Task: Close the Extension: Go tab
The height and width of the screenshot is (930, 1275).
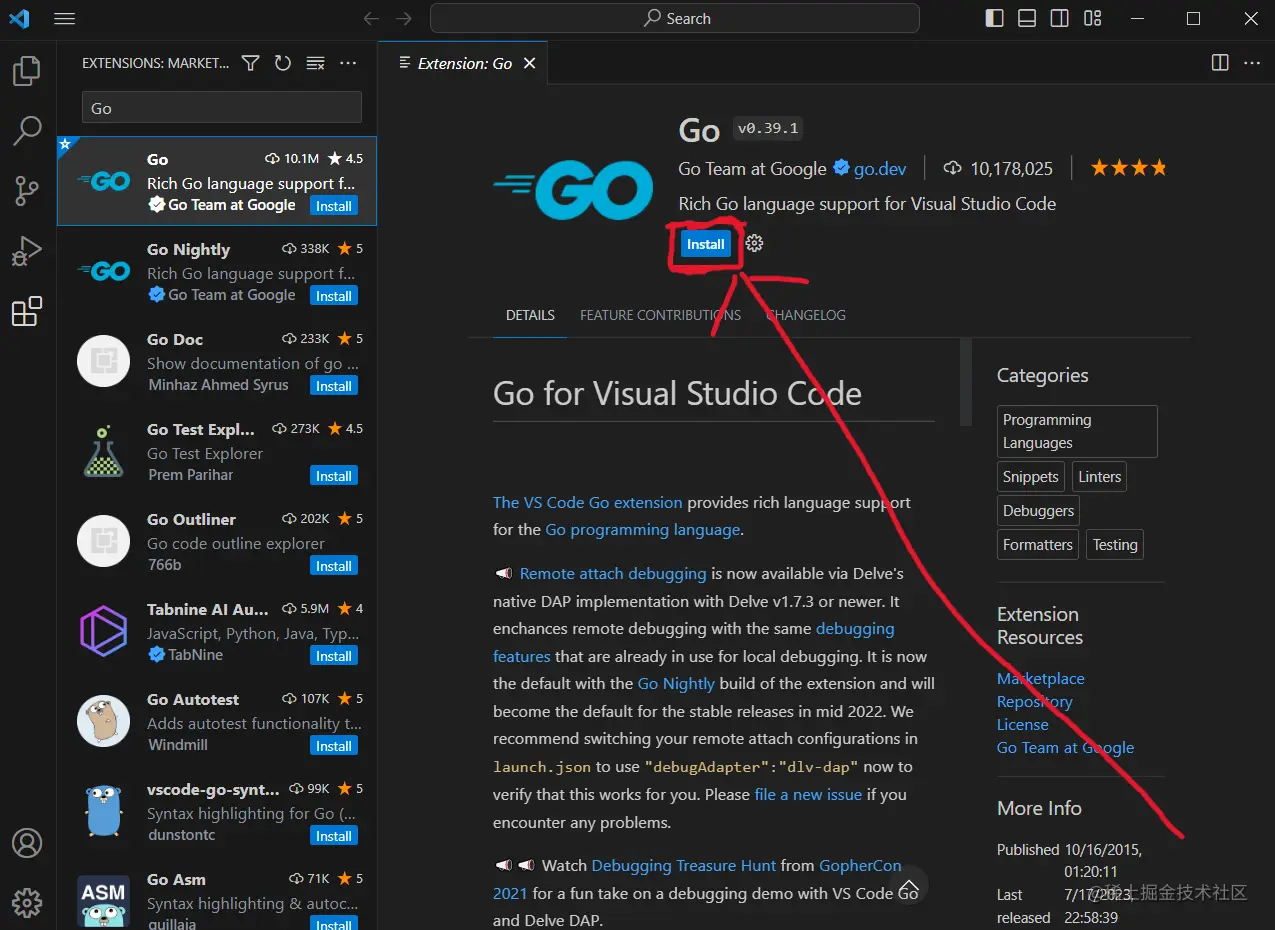Action: pos(530,63)
